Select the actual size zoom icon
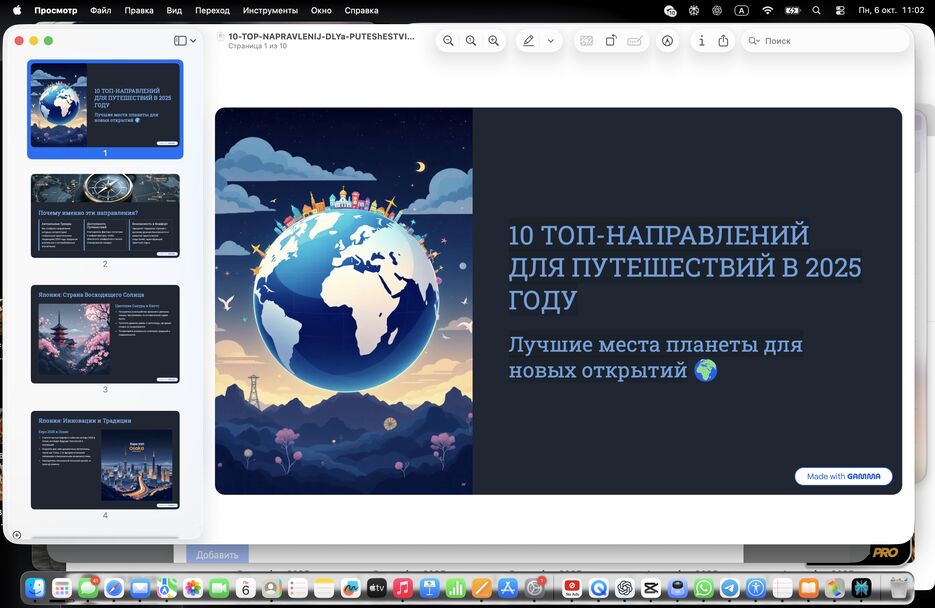This screenshot has width=935, height=608. point(470,40)
